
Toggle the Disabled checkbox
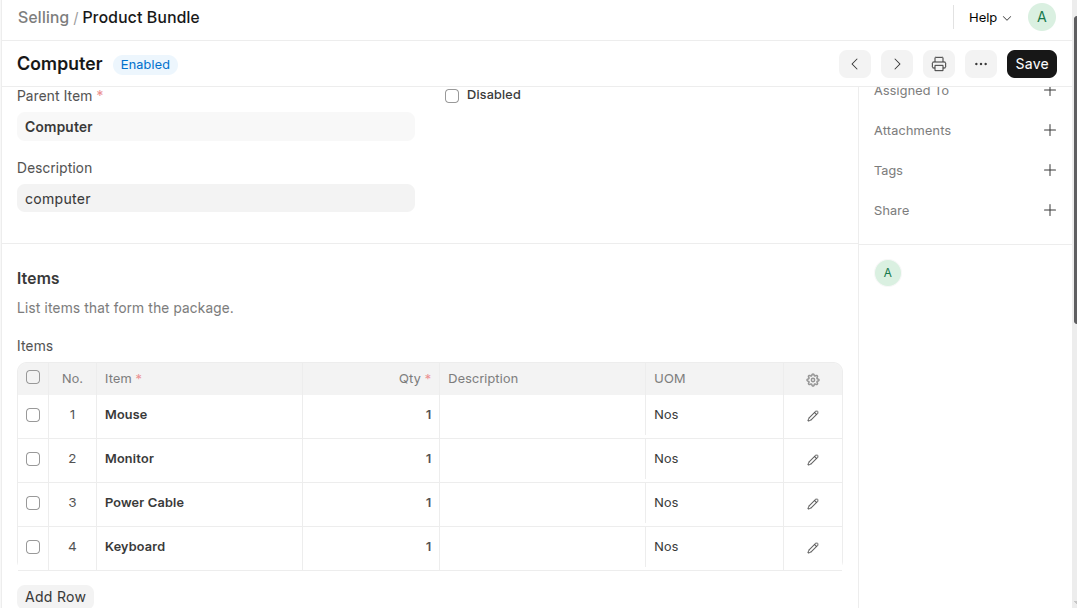[x=452, y=96]
